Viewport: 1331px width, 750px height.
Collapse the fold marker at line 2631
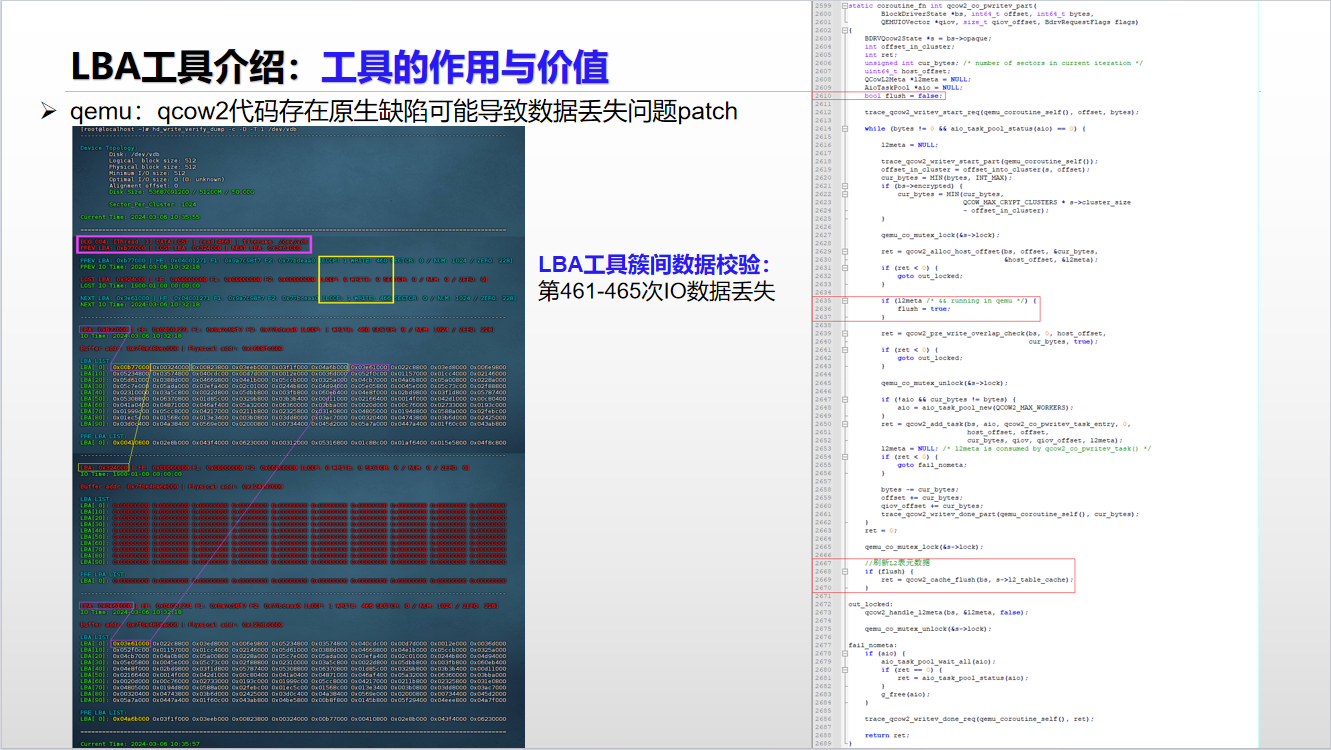pyautogui.click(x=845, y=267)
